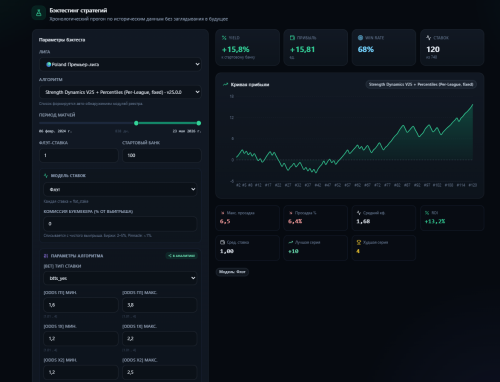The height and width of the screenshot is (382, 500).
Task: Click the end date label below period slider
Action: (x=187, y=131)
